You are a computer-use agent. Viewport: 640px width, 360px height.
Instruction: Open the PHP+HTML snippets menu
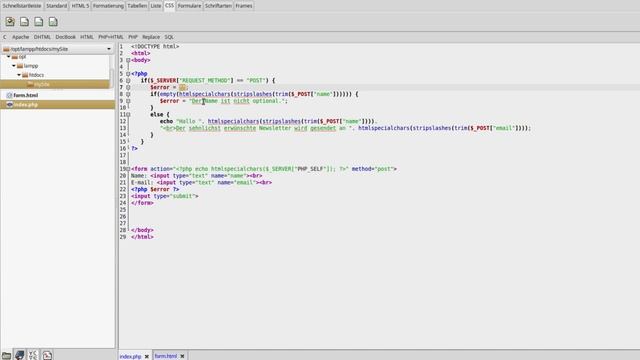pyautogui.click(x=111, y=37)
